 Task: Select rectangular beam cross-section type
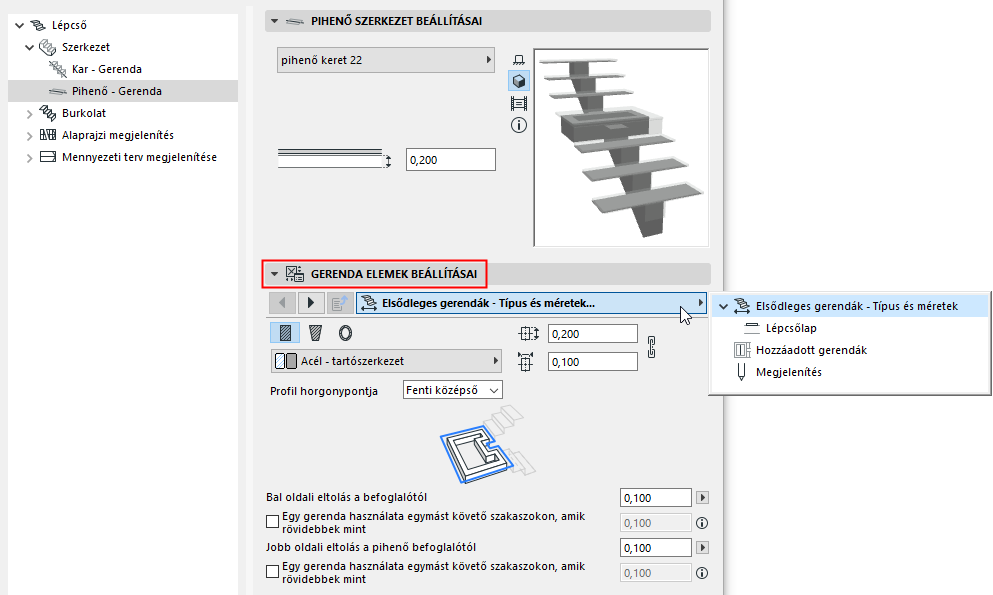pyautogui.click(x=285, y=333)
